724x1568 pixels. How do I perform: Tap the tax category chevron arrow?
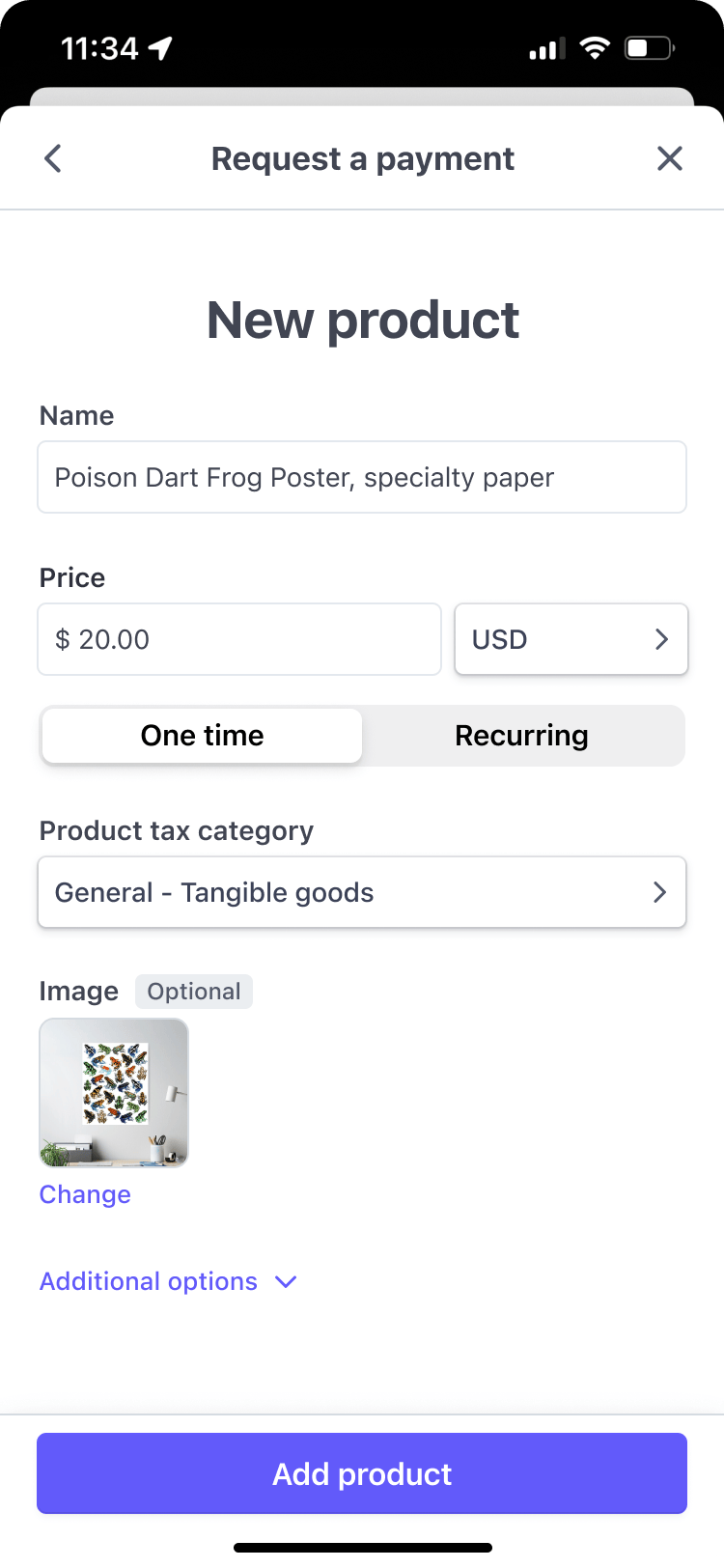[659, 892]
